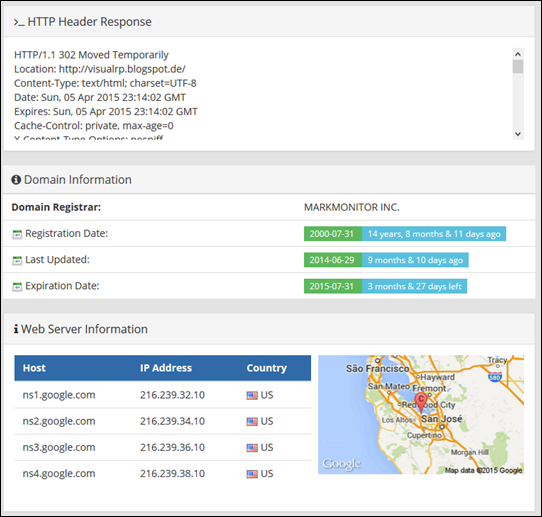Screen dimensions: 542x517
Task: Click the Date: Sun, 05 Apr 2015 header line
Action: [x=100, y=97]
